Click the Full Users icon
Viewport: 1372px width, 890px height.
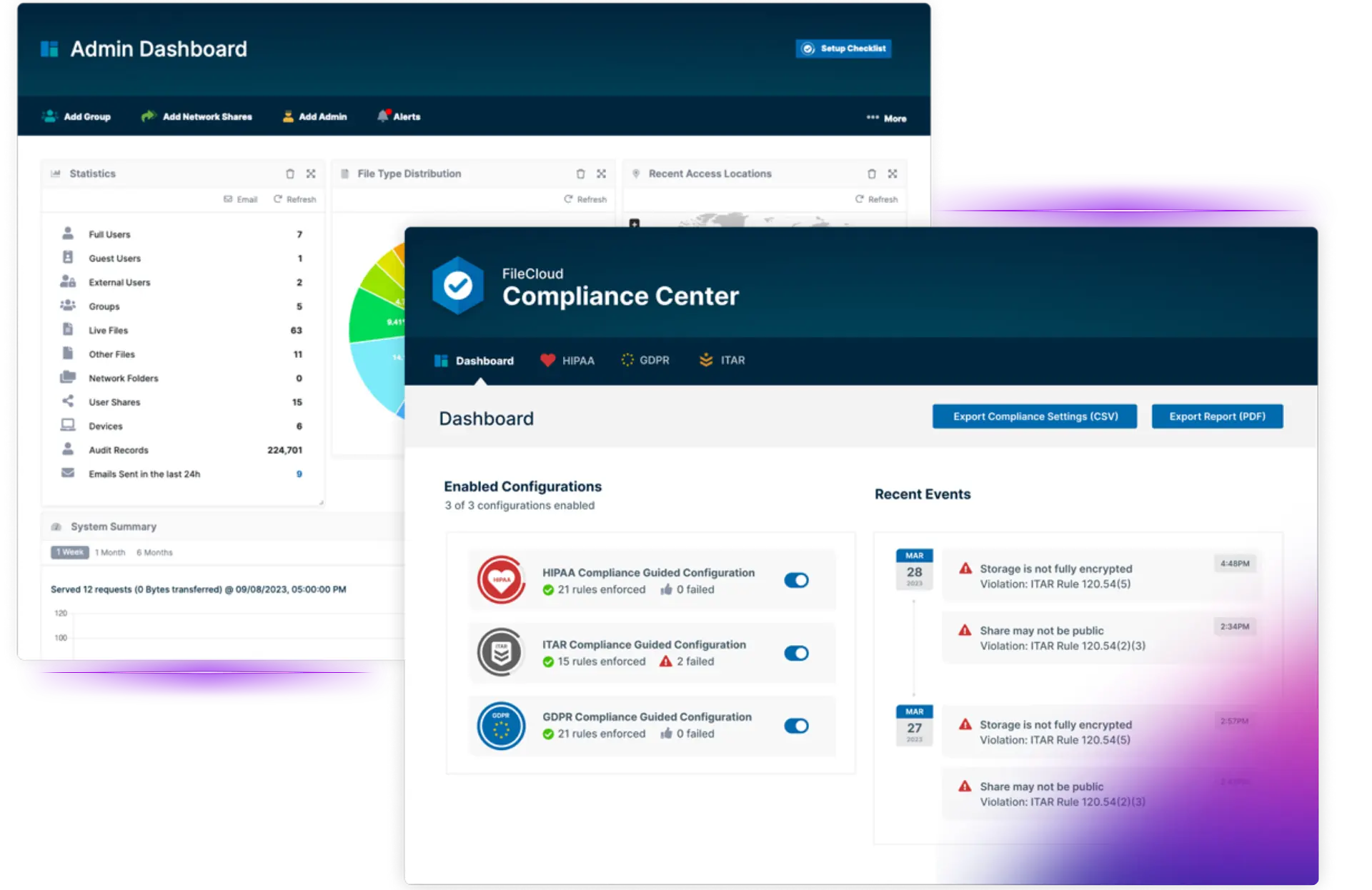click(x=68, y=234)
